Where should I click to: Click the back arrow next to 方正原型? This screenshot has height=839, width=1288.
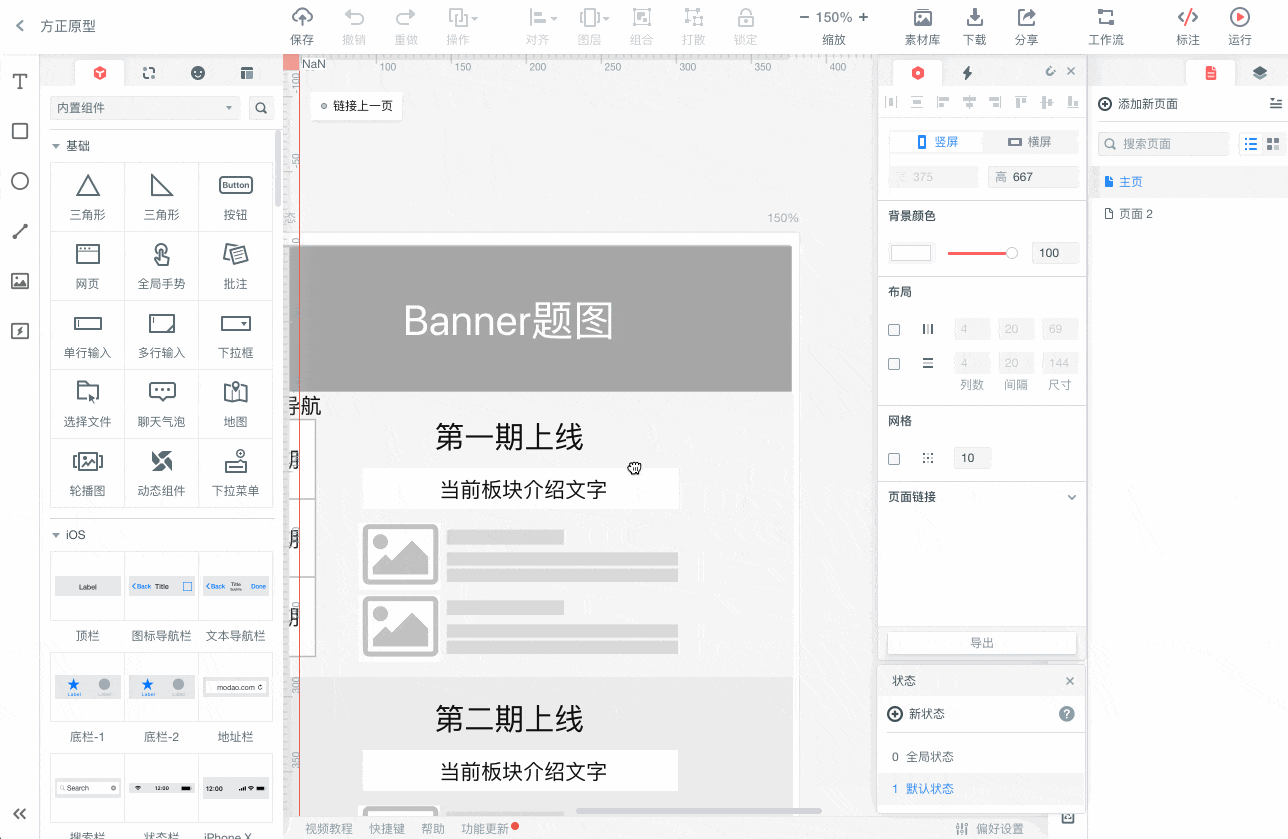(20, 27)
